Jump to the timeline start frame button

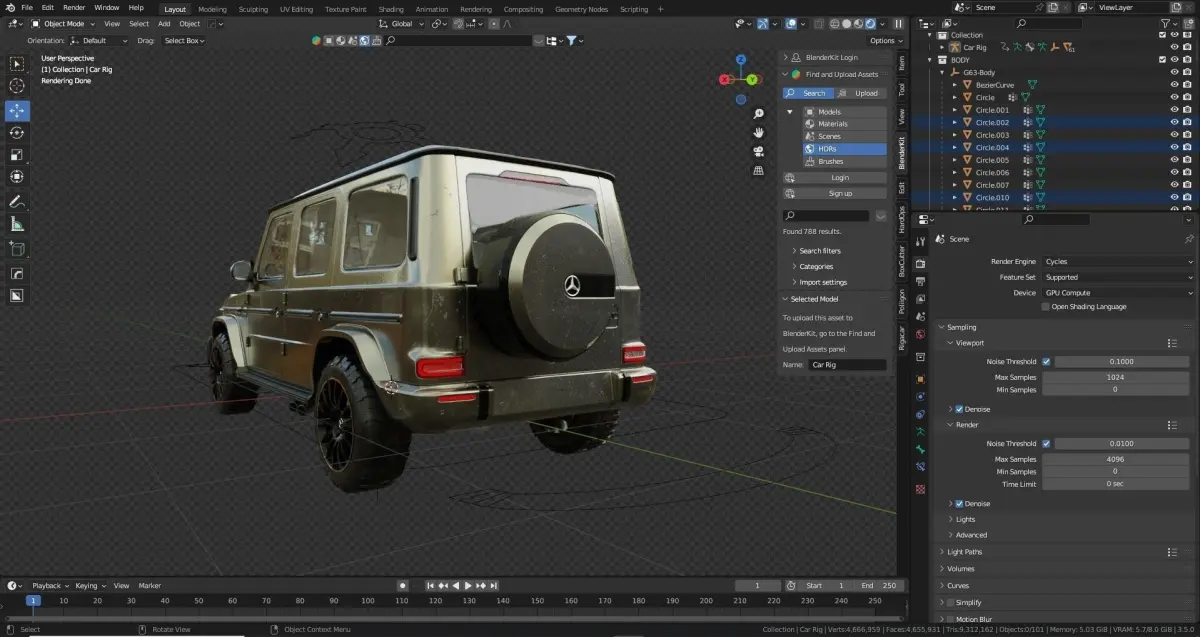click(x=430, y=585)
